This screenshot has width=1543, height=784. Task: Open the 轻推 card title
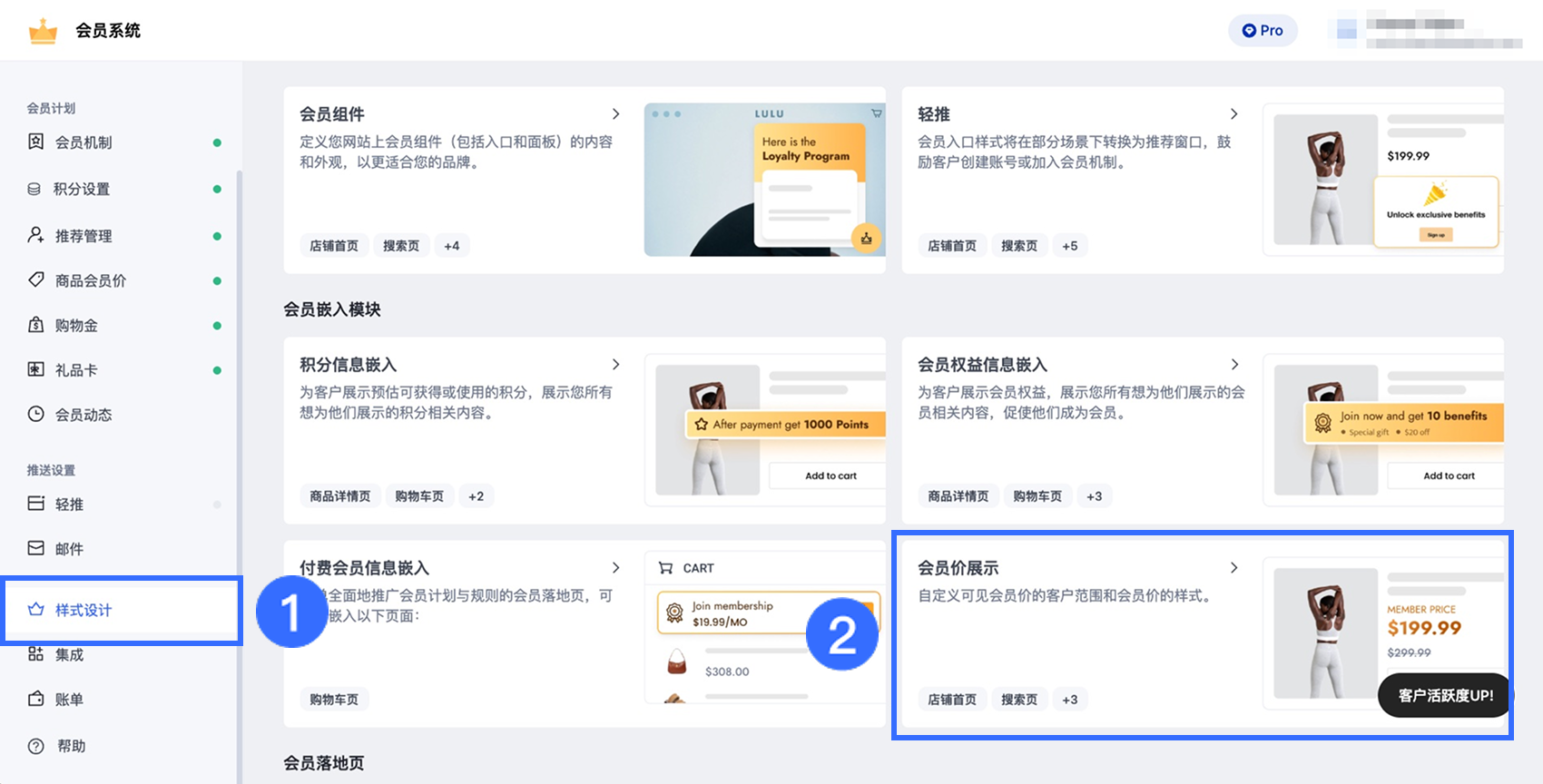click(934, 114)
